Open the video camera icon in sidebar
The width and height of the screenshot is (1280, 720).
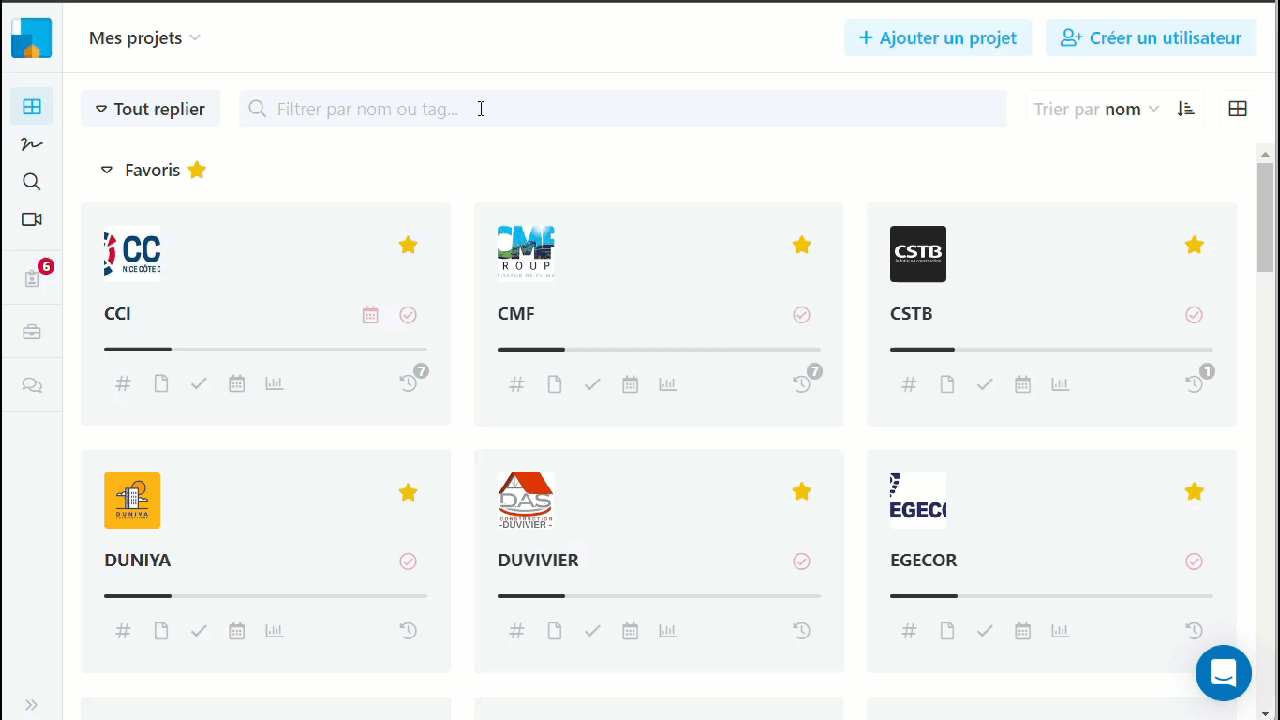coord(32,219)
